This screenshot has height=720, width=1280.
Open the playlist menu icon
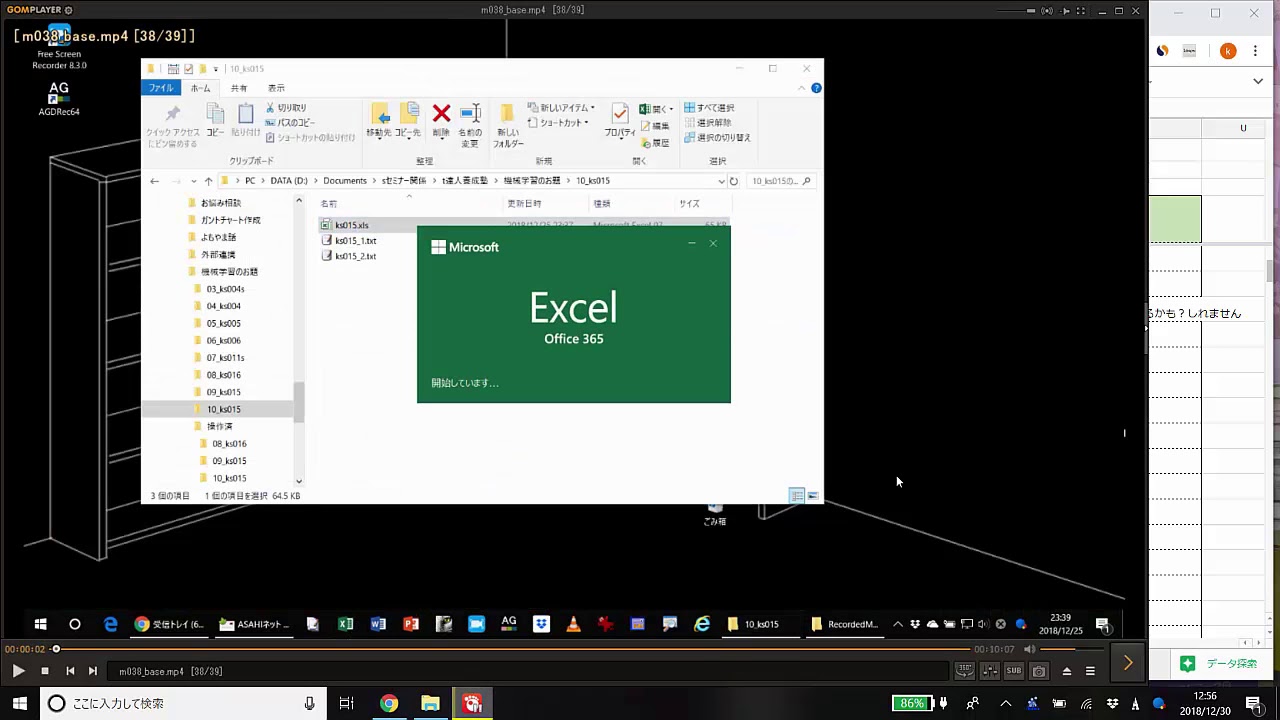click(1090, 671)
